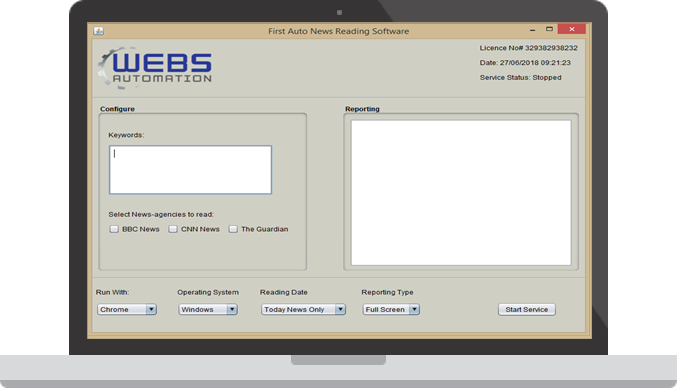
Task: Click the Keywords: label
Action: click(x=126, y=135)
